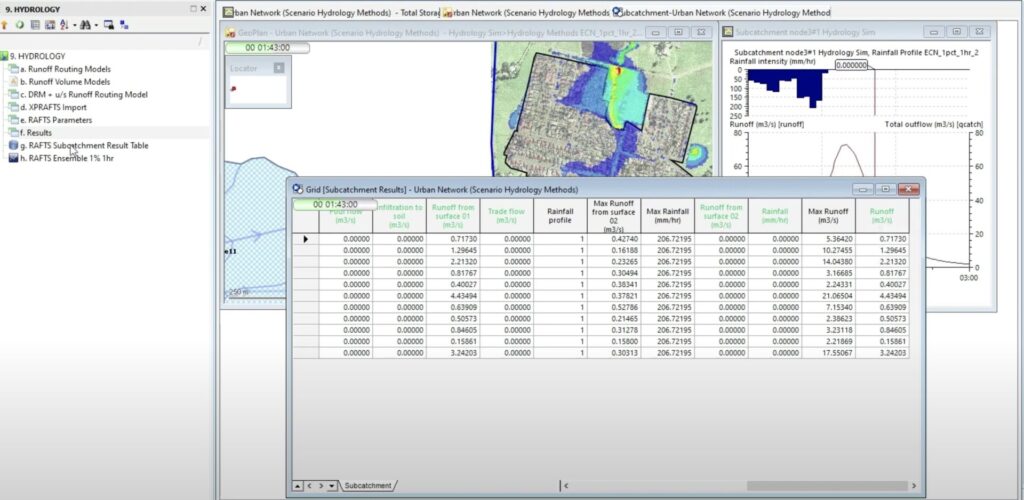This screenshot has height=500, width=1024.
Task: Open the binoculars find dropdown arrow
Action: click(95, 24)
